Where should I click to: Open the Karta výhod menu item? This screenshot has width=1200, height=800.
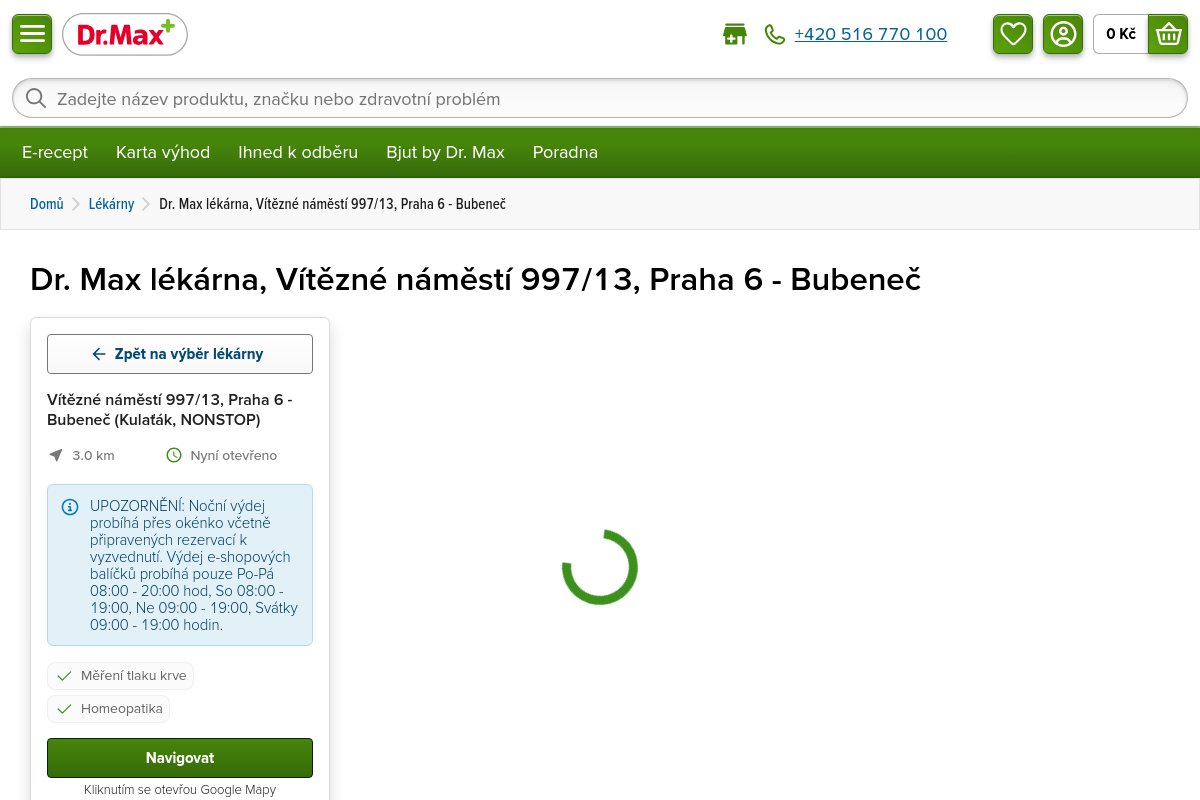pyautogui.click(x=163, y=152)
